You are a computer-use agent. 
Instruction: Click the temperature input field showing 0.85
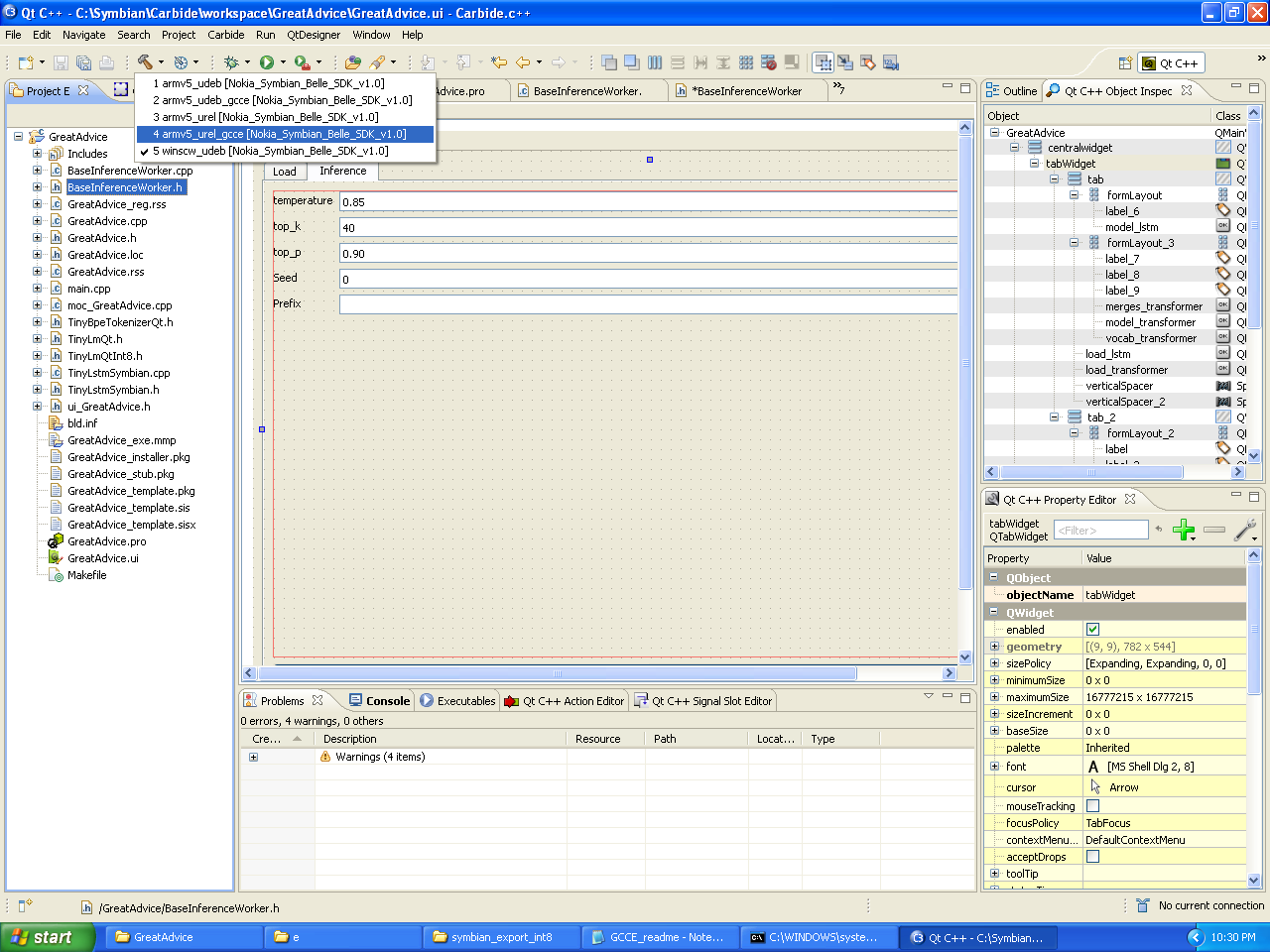coord(649,202)
